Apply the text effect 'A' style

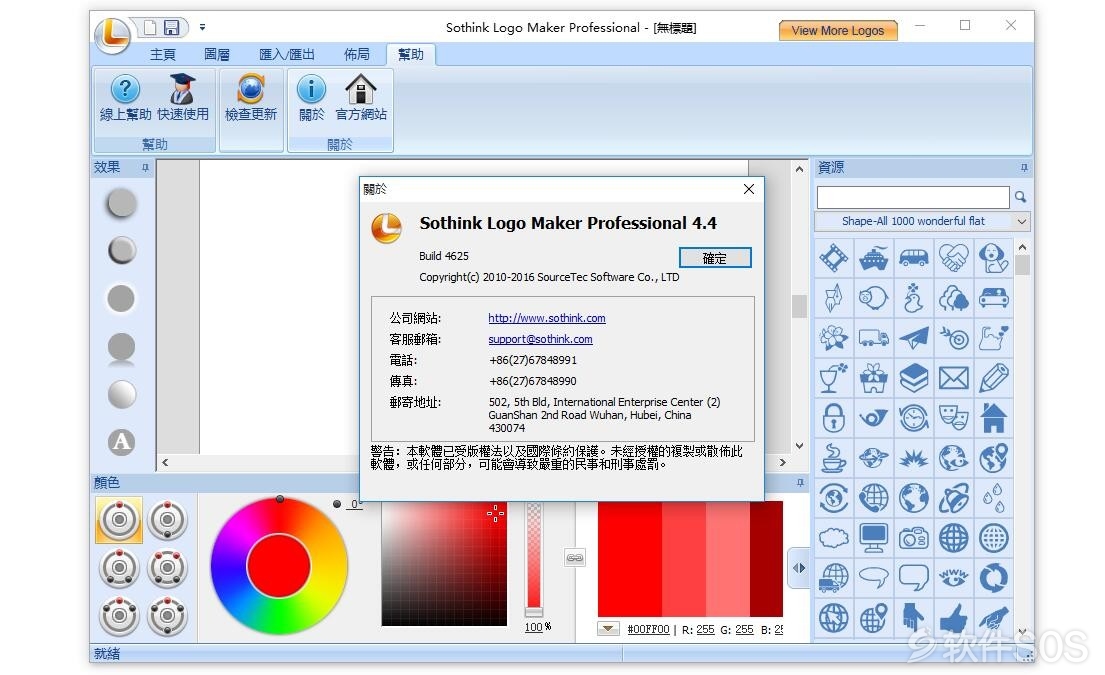(121, 442)
